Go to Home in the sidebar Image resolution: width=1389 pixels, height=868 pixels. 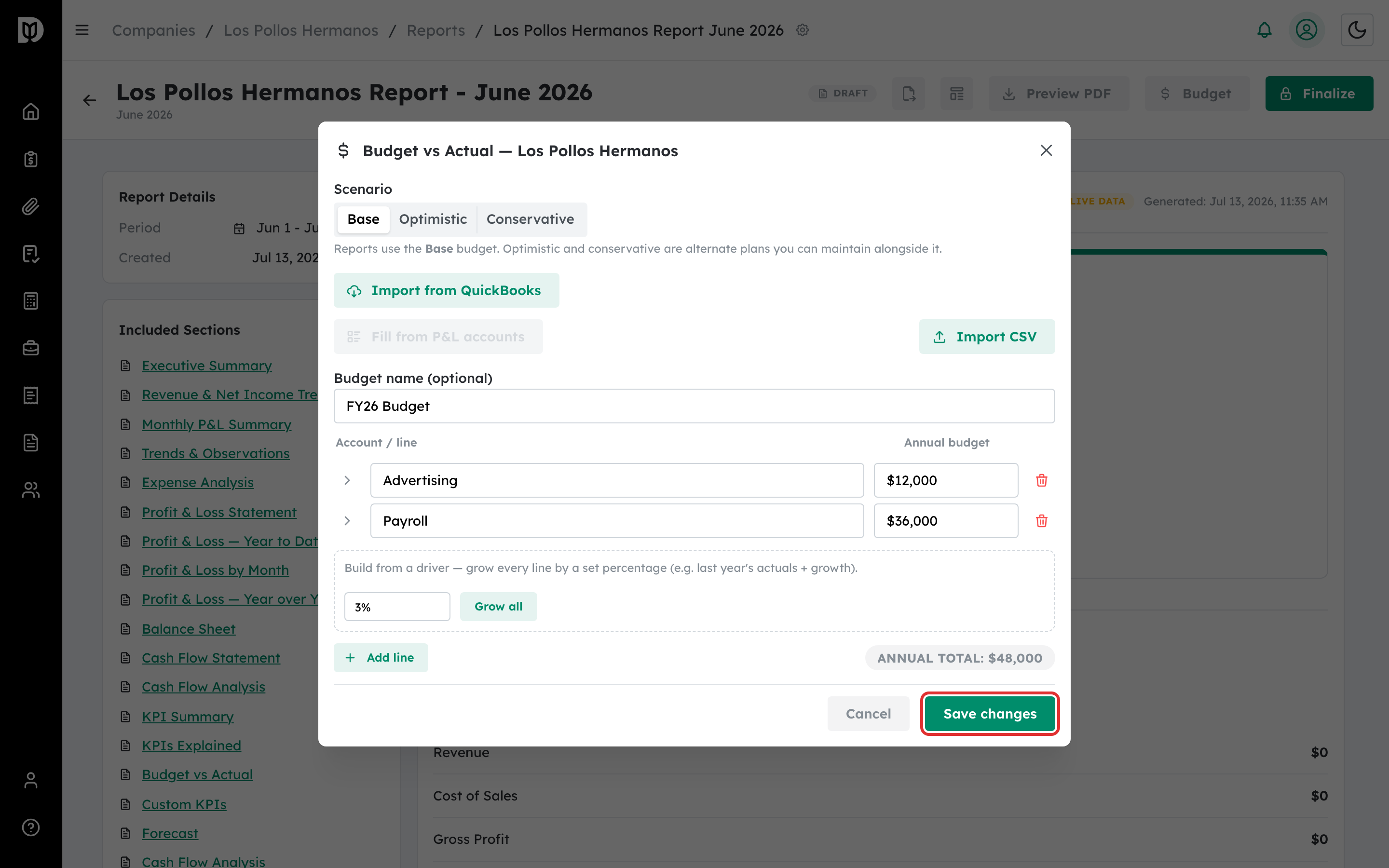click(30, 111)
